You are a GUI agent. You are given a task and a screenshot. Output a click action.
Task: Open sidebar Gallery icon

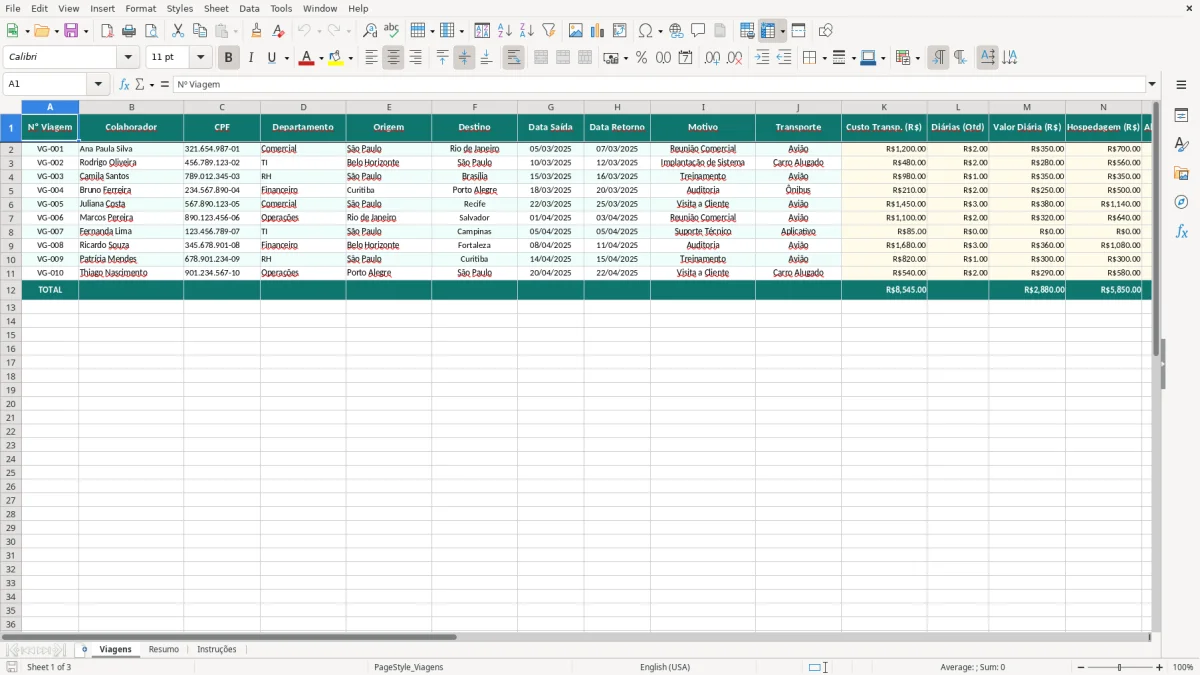1181,174
